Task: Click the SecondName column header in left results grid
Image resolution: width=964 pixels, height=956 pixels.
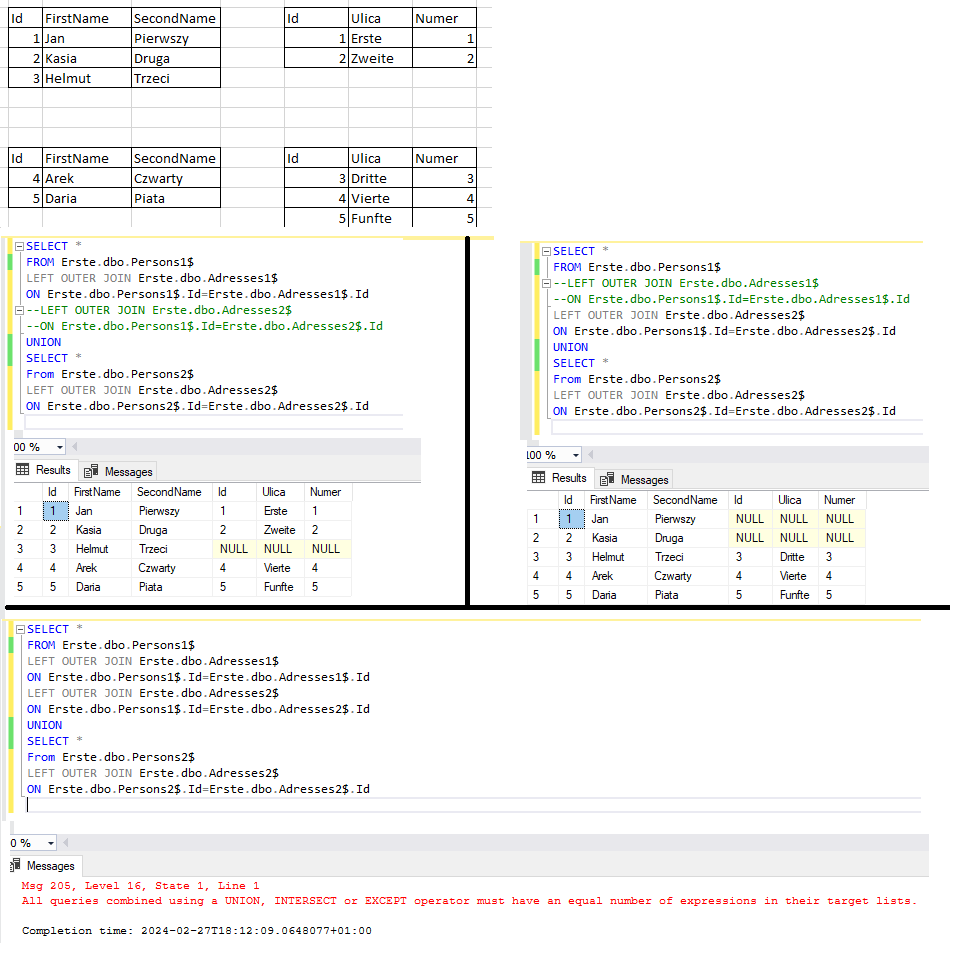Action: pyautogui.click(x=170, y=492)
